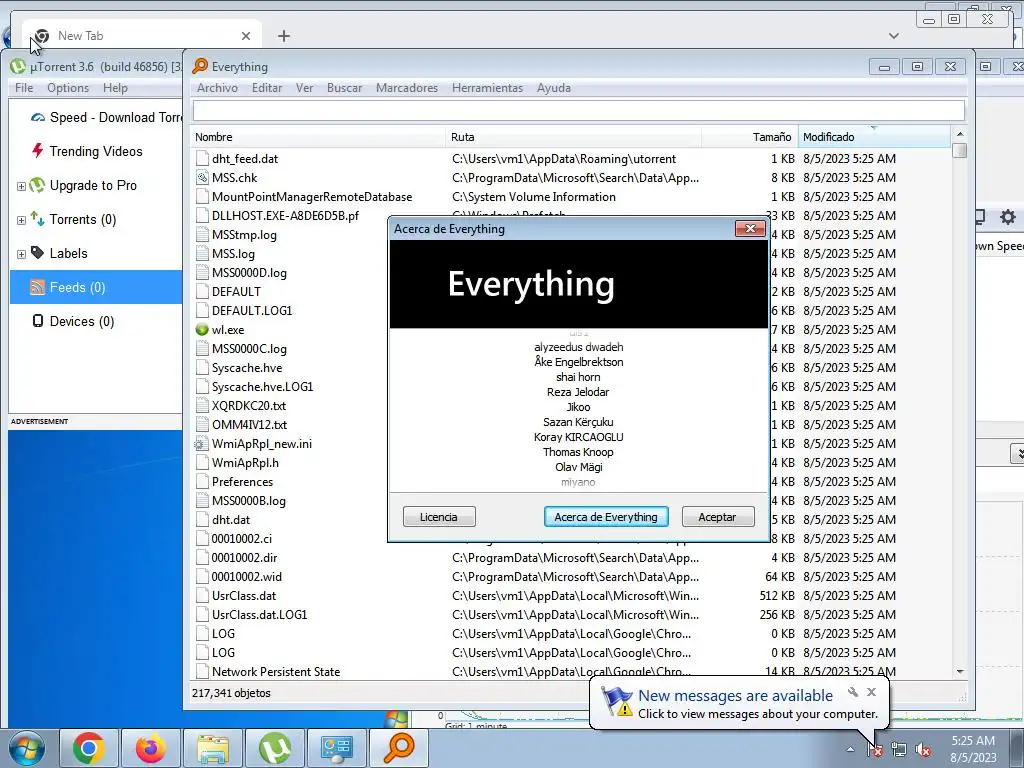Click the uTorrent settings gear icon

pyautogui.click(x=1008, y=217)
